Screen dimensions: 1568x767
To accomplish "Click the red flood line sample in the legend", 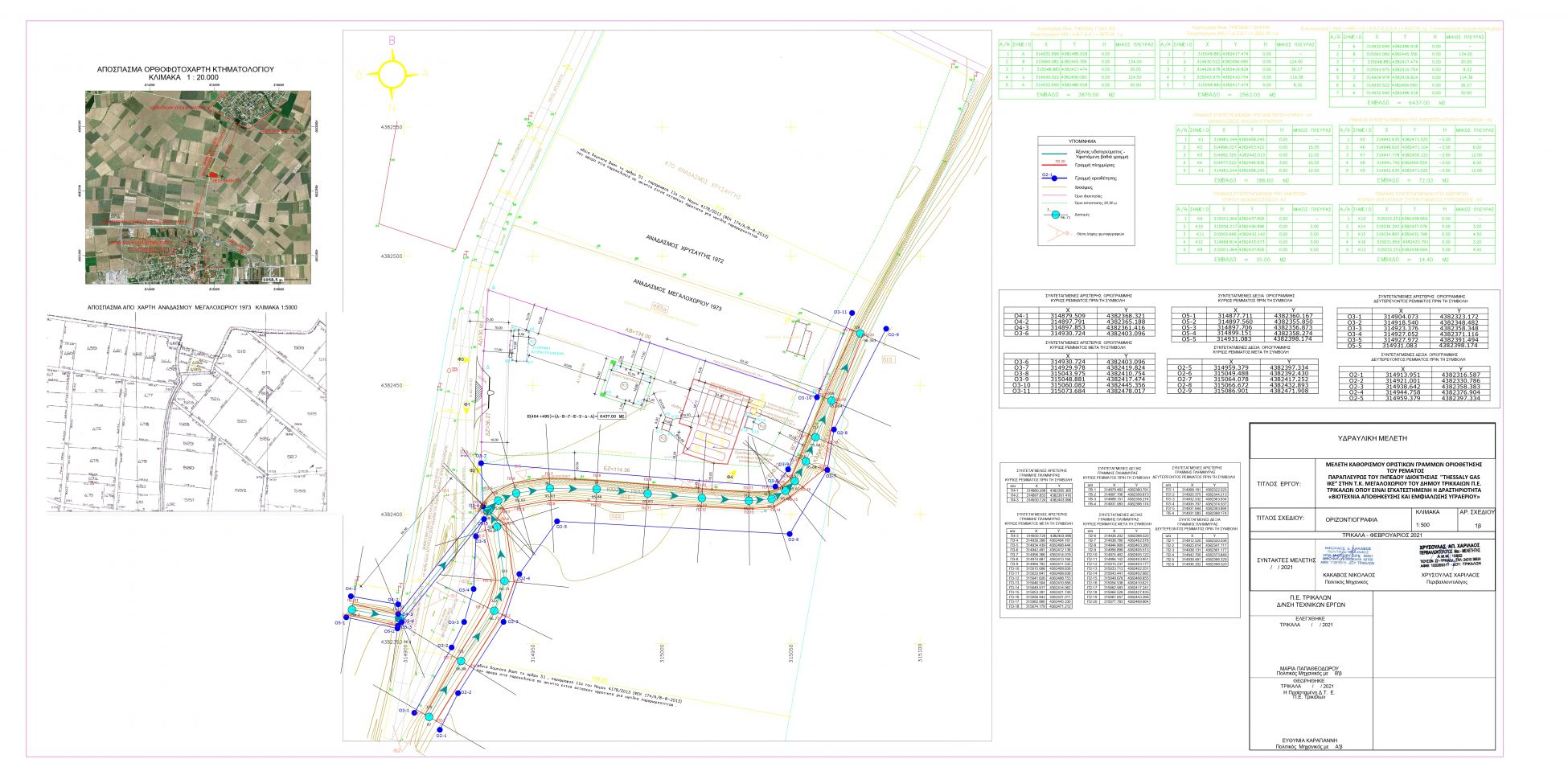I will coord(1055,163).
